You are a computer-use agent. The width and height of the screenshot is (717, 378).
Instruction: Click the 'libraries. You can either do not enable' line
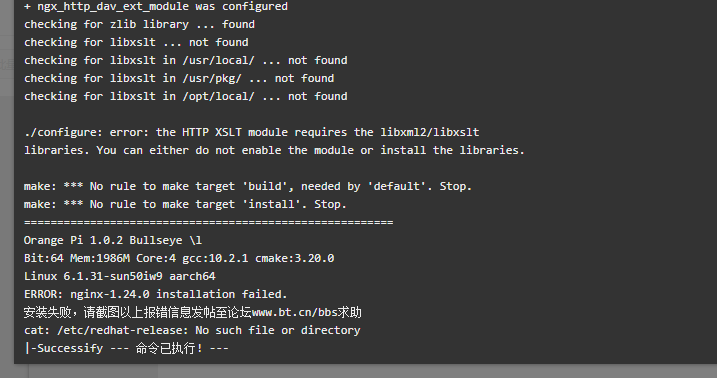point(274,150)
